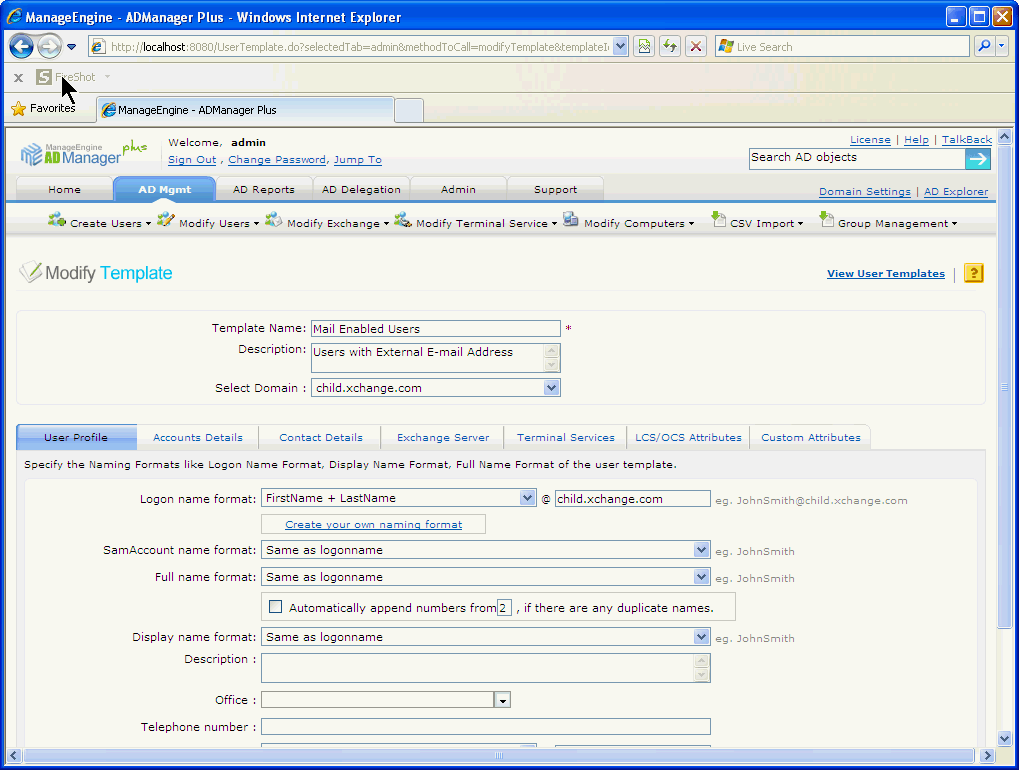Open the Favorites star button

point(44,109)
